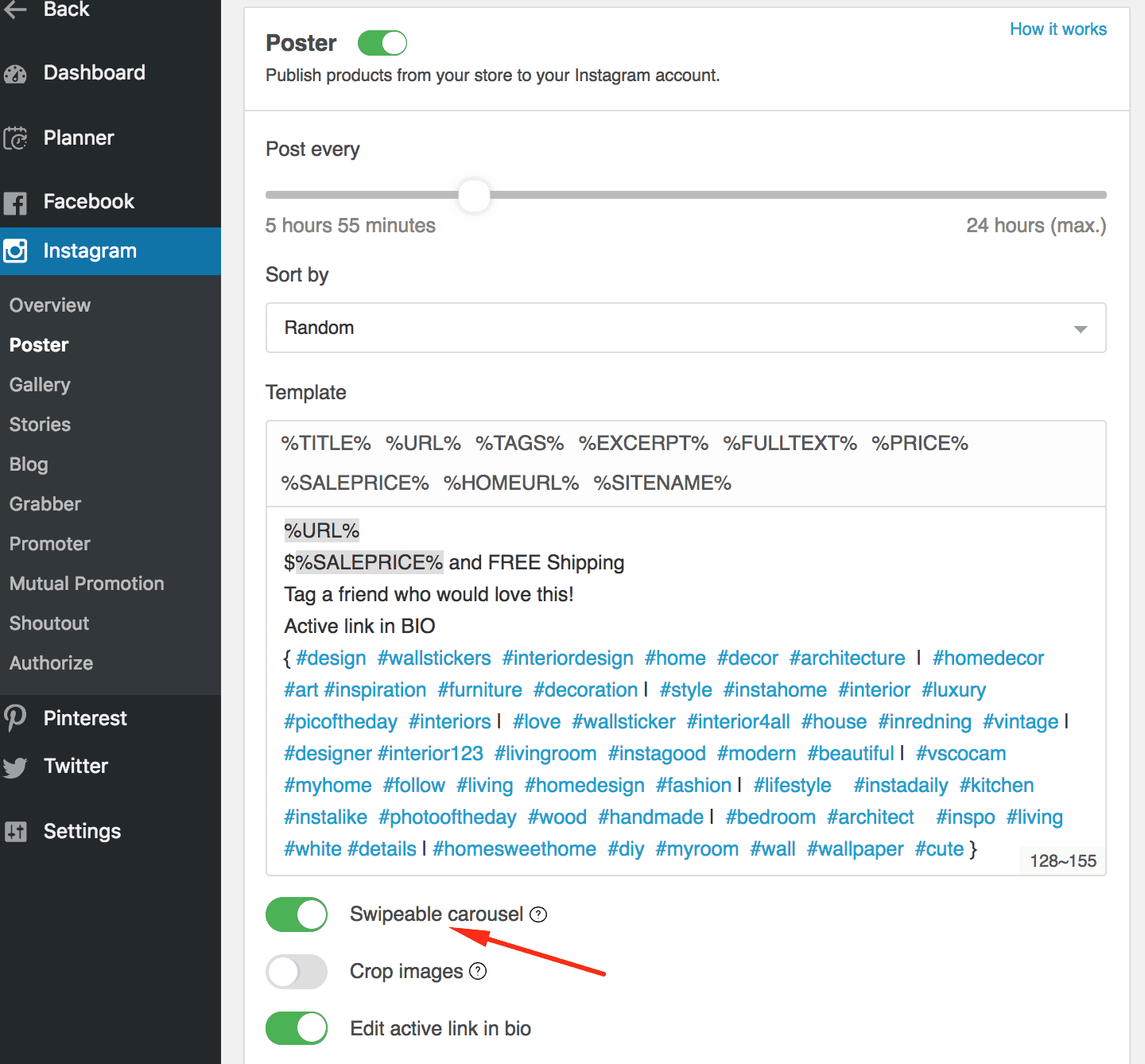Click the Planner calendar icon

point(15,138)
